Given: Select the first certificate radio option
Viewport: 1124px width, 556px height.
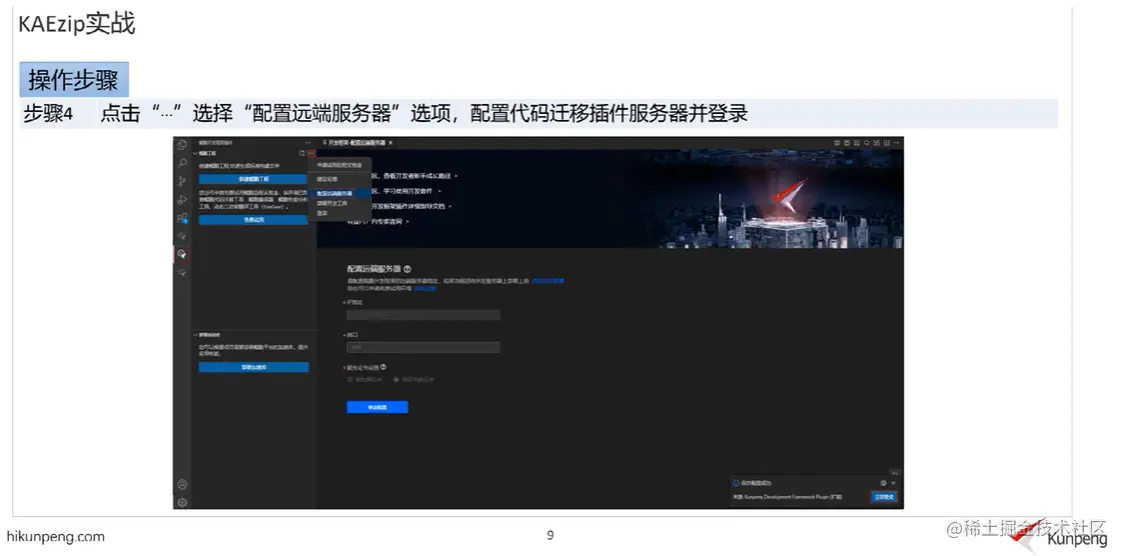Looking at the screenshot, I should (x=350, y=379).
